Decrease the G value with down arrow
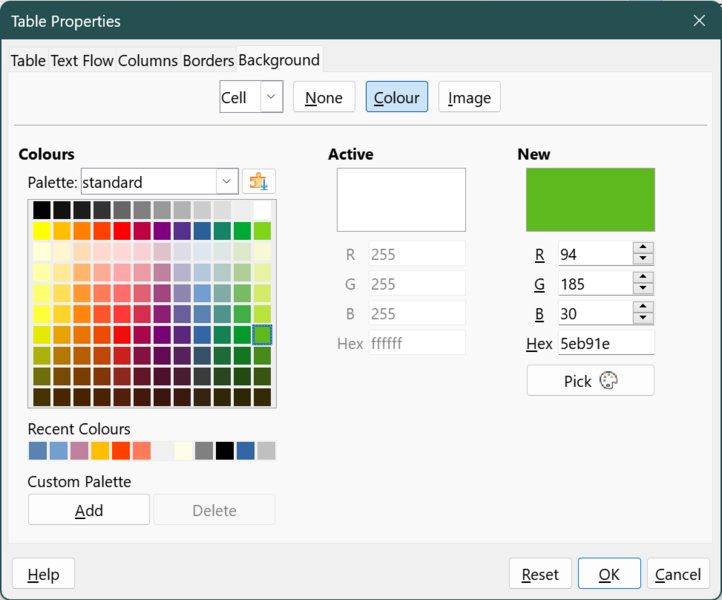 [643, 290]
